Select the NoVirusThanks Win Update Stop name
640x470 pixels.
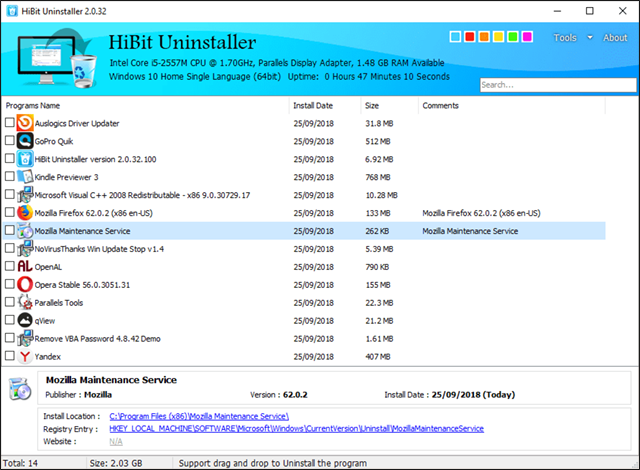[x=99, y=249]
